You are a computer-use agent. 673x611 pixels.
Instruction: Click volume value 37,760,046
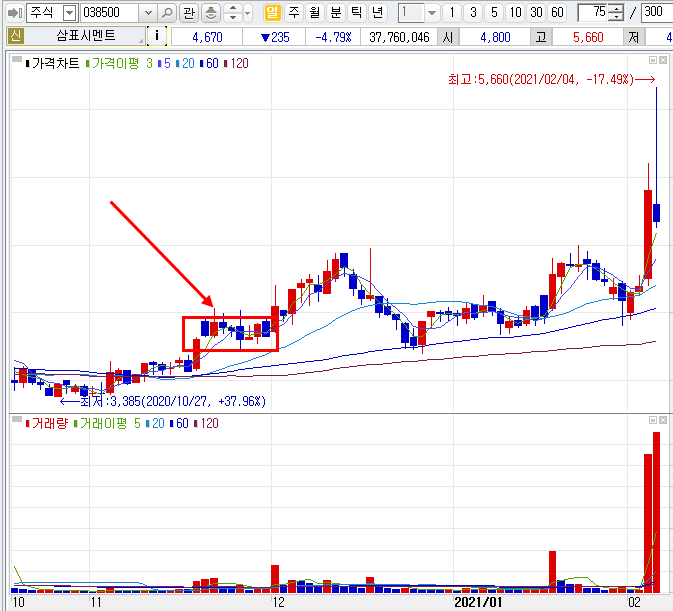point(399,37)
